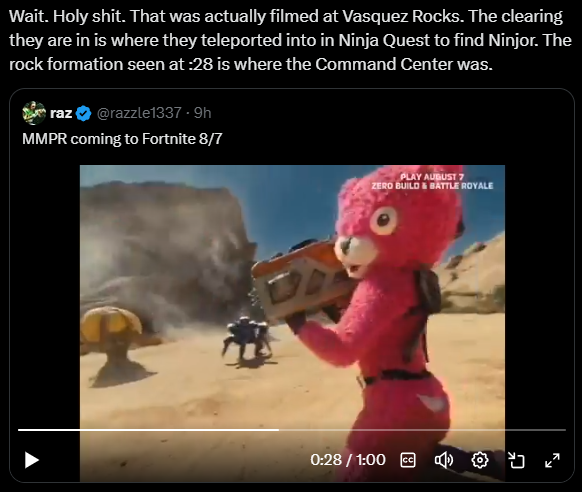The image size is (582, 492).
Task: Click the unplayed portion of progress bar
Action: point(422,430)
